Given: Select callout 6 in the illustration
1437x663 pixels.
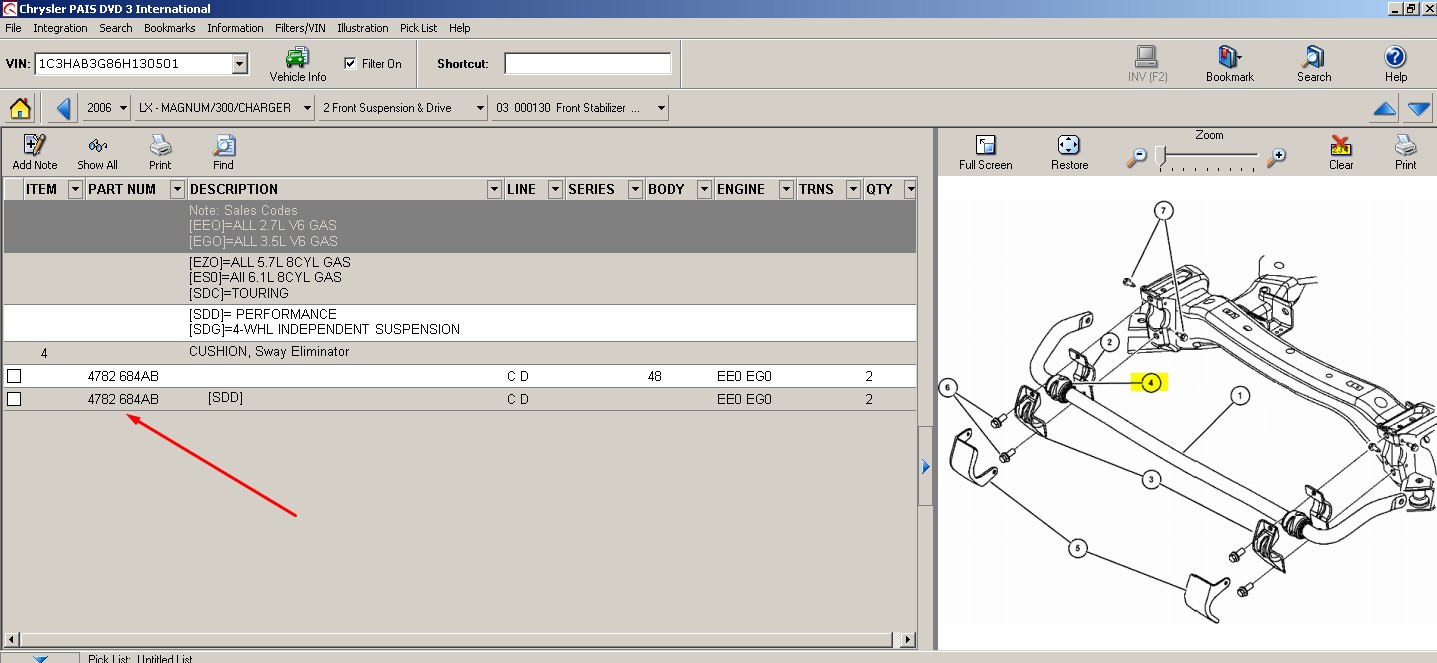Looking at the screenshot, I should point(950,387).
